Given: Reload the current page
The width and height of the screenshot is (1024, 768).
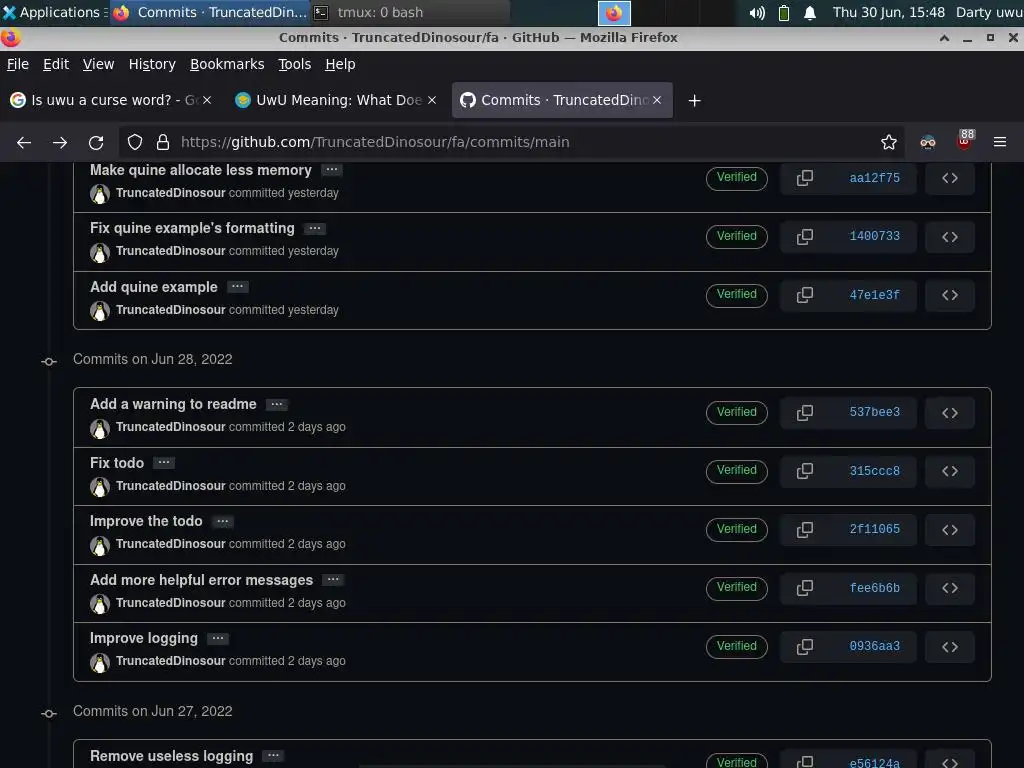Looking at the screenshot, I should point(96,142).
